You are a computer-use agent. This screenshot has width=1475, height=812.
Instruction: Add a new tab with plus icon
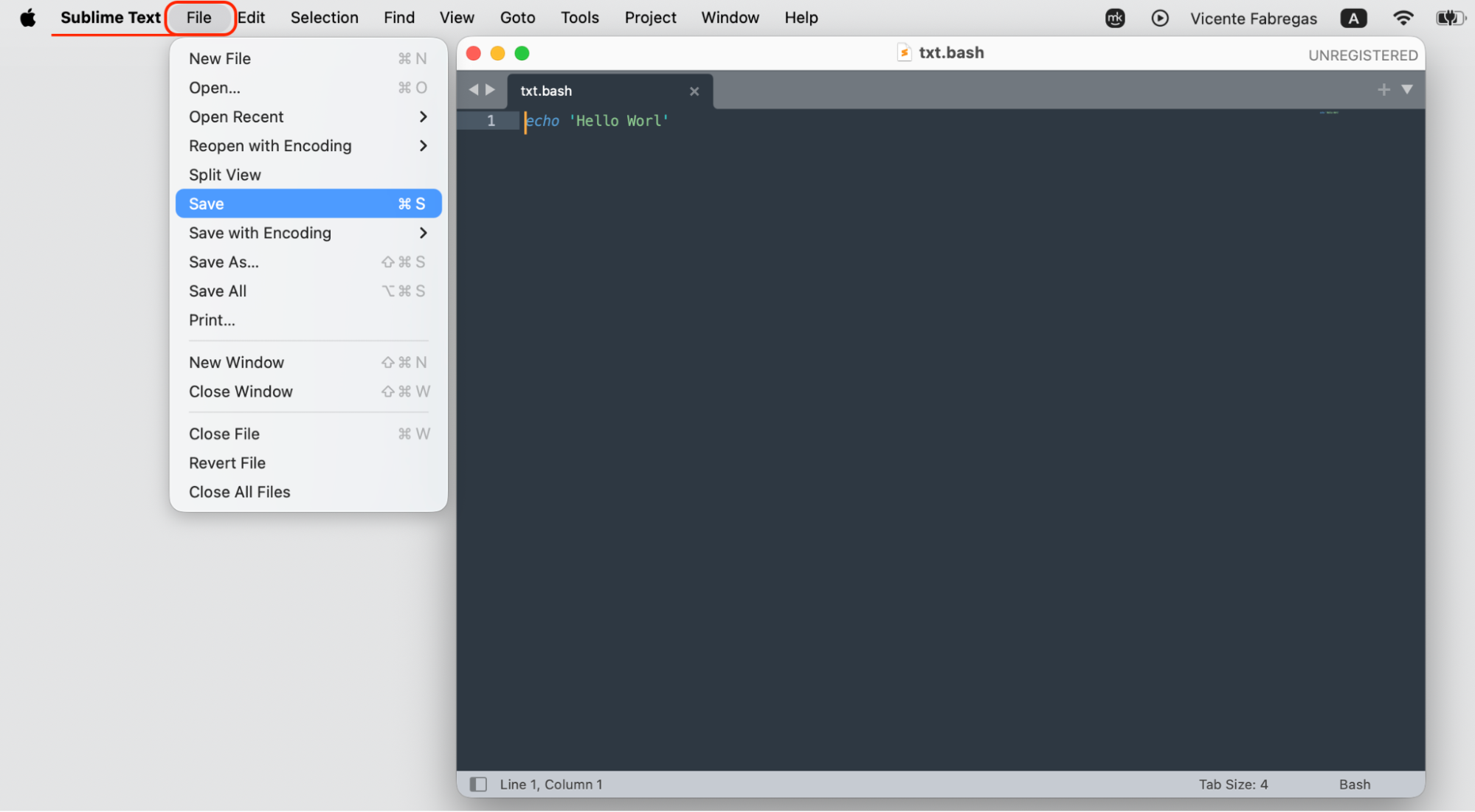point(1384,90)
